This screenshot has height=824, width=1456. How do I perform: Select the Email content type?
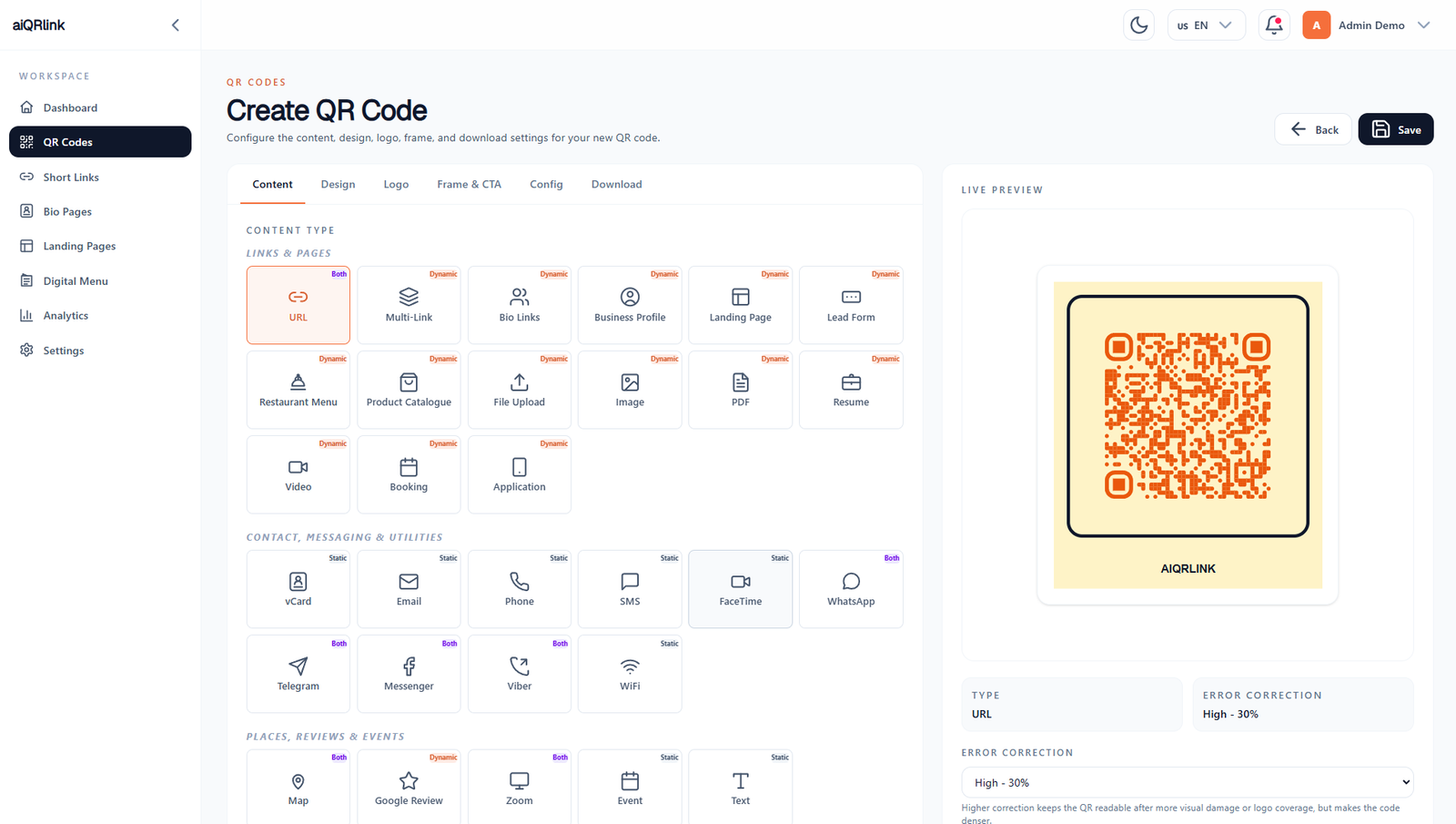tap(409, 589)
